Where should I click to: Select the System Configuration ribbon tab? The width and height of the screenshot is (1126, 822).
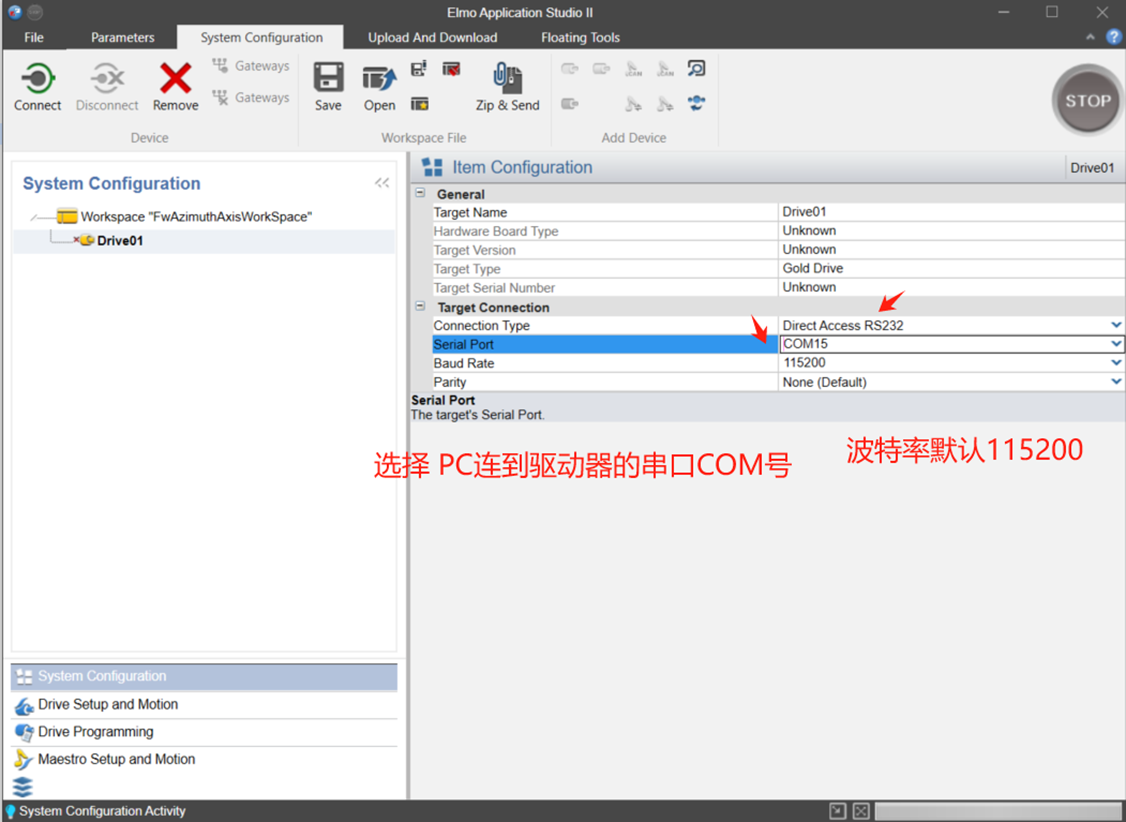point(261,37)
